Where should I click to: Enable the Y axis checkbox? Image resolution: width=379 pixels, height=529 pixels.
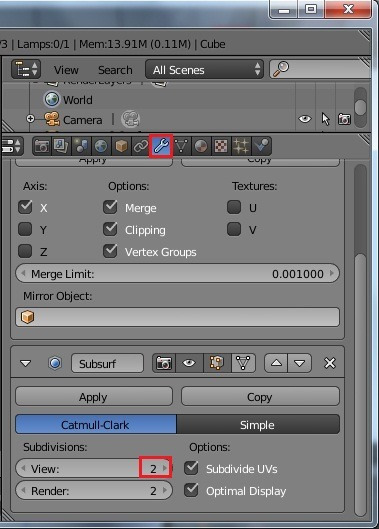(25, 229)
